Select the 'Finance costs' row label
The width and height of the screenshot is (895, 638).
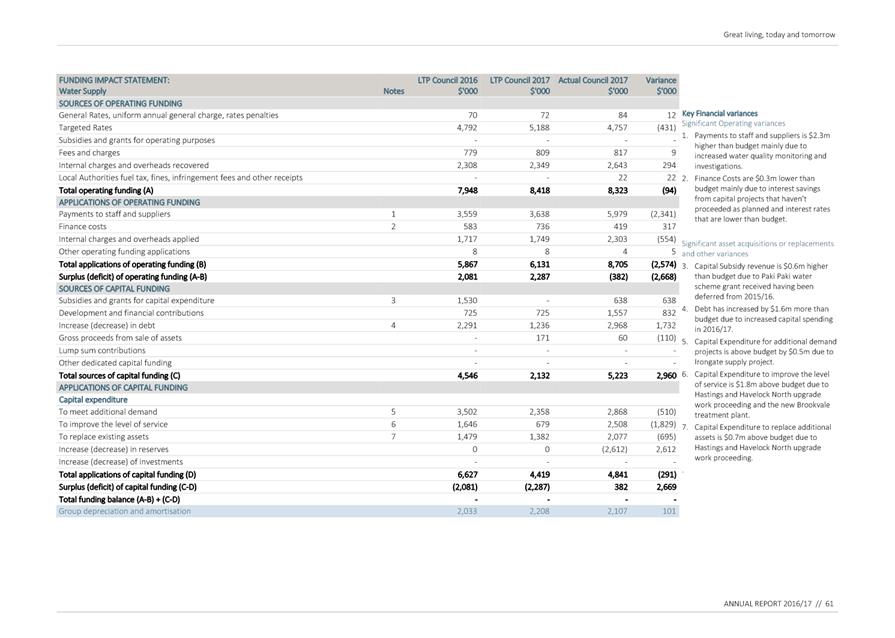[82, 227]
